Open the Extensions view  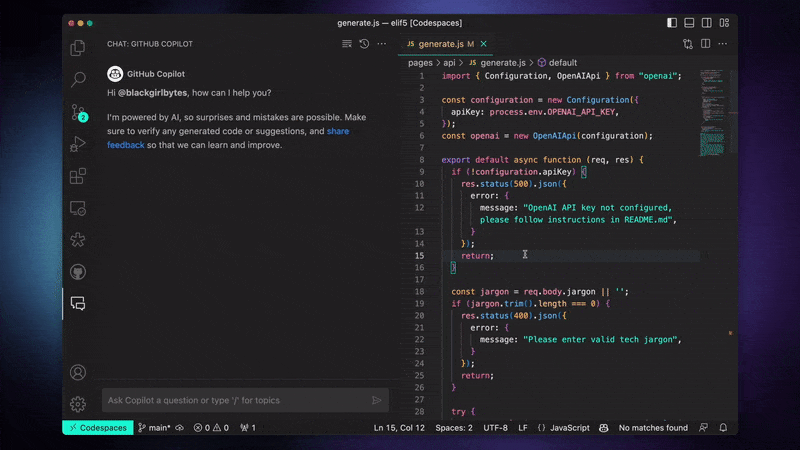pos(78,176)
